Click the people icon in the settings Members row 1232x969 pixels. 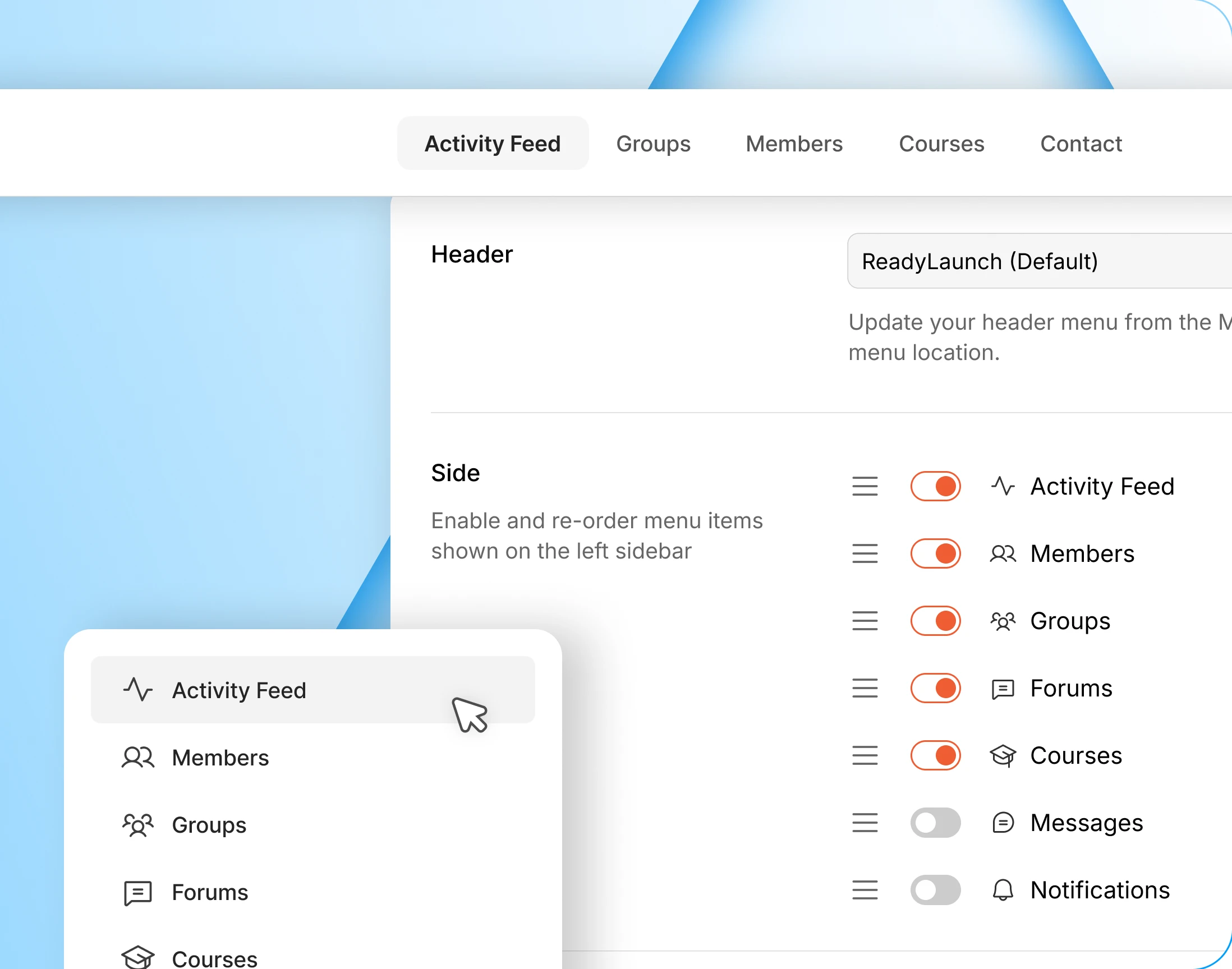[x=1003, y=553]
